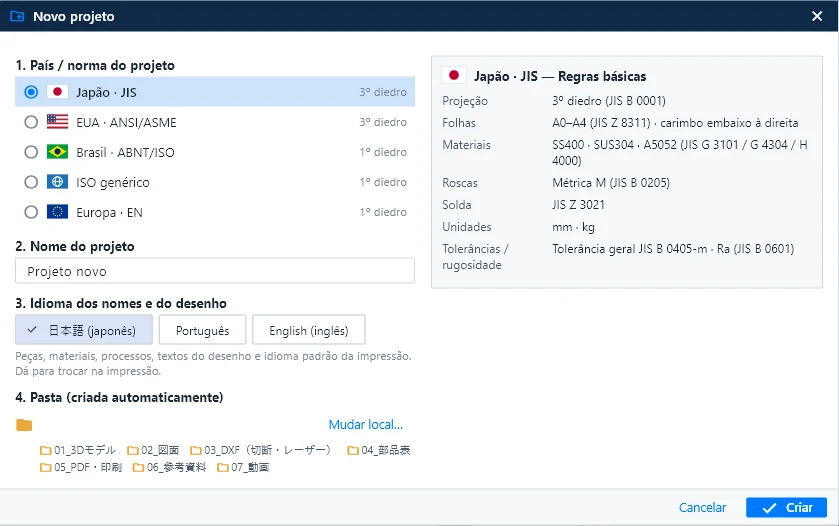The height and width of the screenshot is (526, 839).
Task: Choose 日本語 (japonês) language option
Action: [84, 330]
